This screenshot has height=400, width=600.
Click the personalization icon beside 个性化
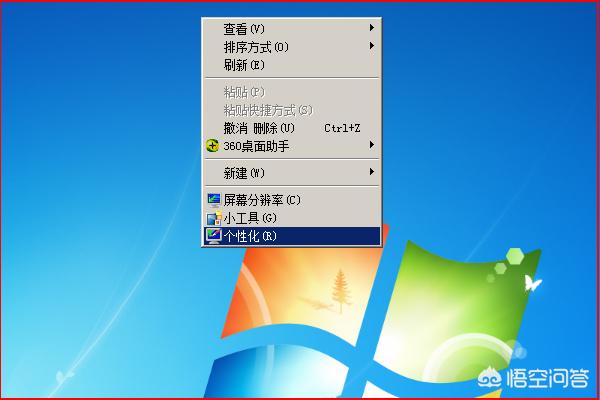(x=213, y=236)
